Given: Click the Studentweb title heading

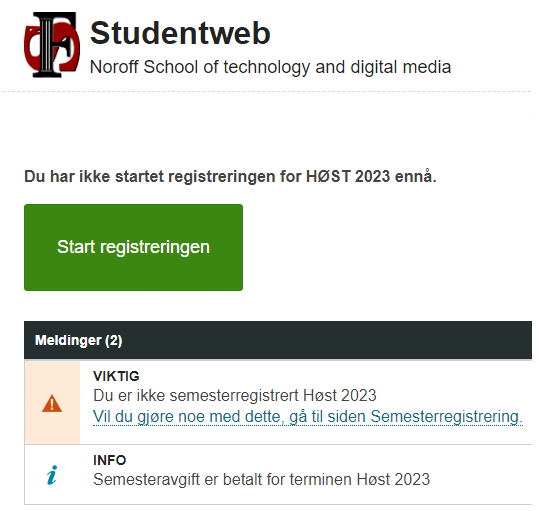Looking at the screenshot, I should [180, 33].
